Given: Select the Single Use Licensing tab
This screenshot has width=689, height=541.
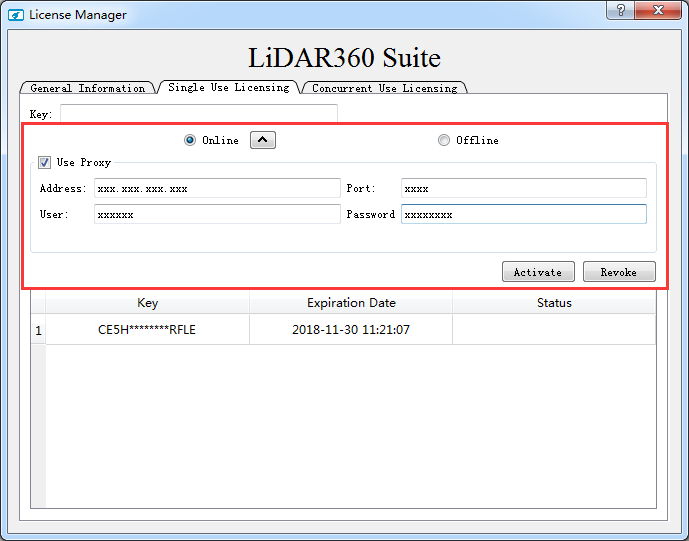Looking at the screenshot, I should [228, 87].
